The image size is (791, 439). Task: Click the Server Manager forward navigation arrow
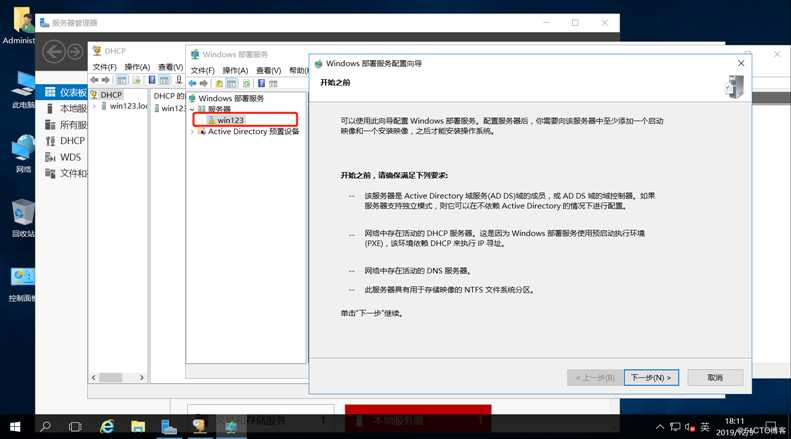pyautogui.click(x=75, y=52)
